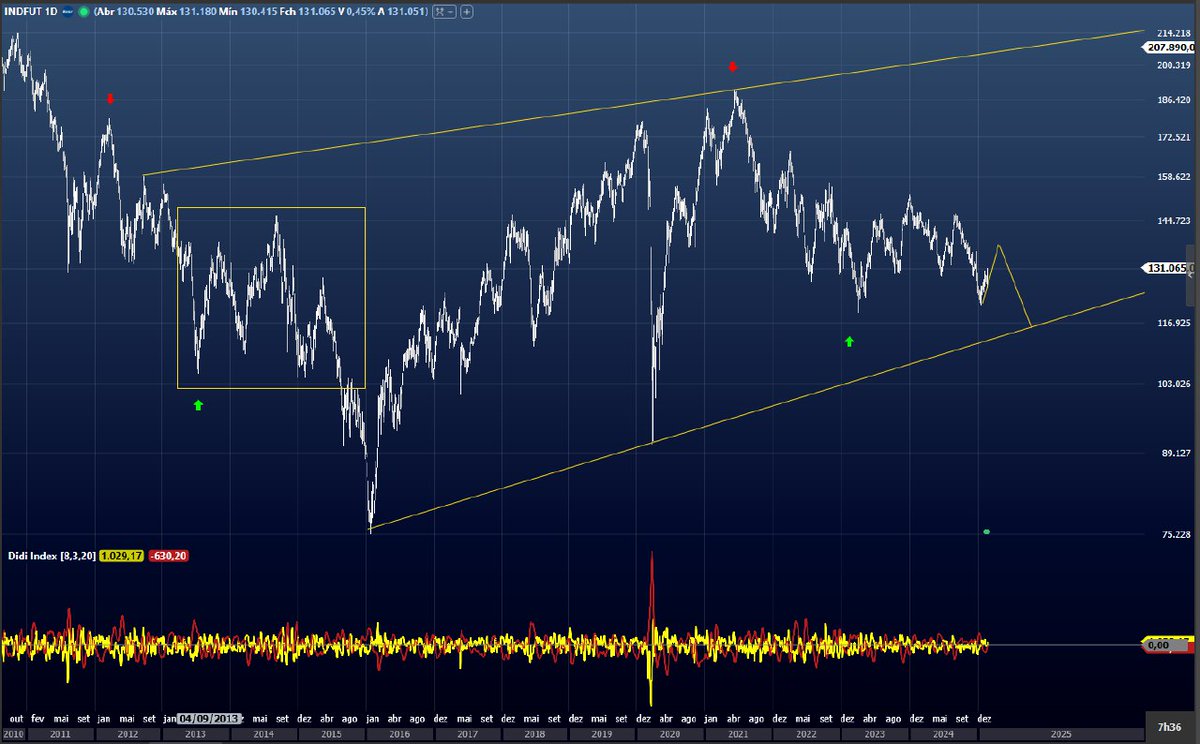The image size is (1200, 744).
Task: Open the chart tools icon in header
Action: pos(444,11)
